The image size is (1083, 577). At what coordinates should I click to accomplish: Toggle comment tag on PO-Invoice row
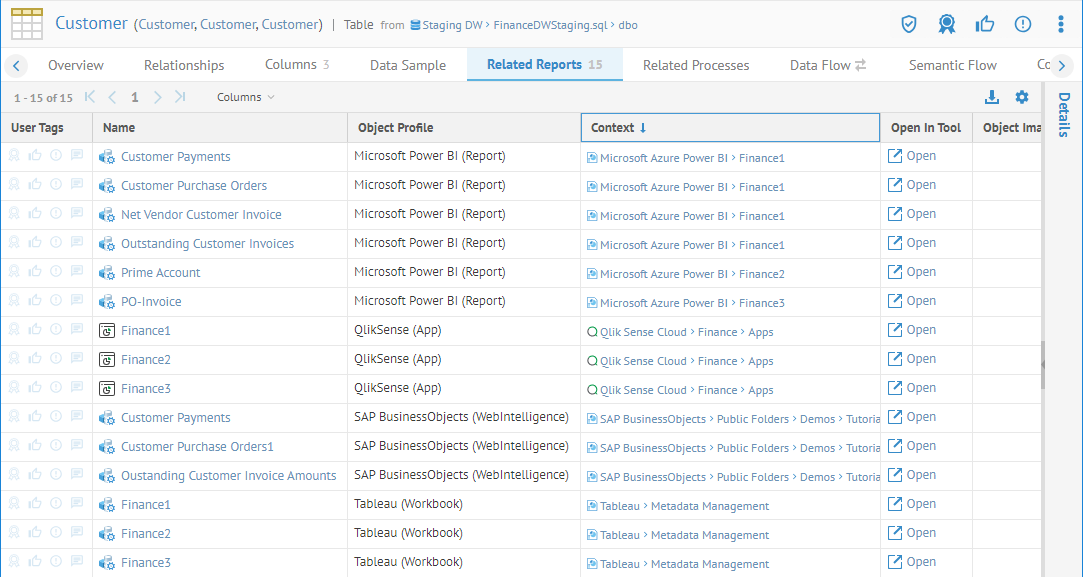77,301
